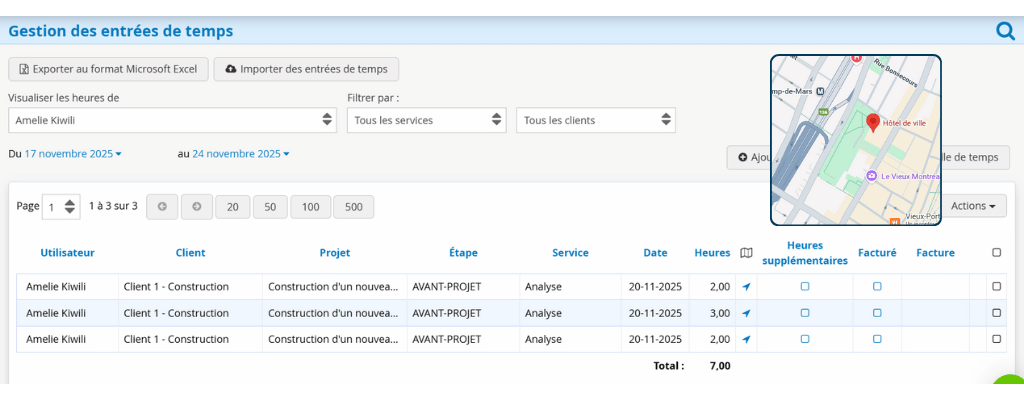
Task: Check Heures supplémentaires for the 3,00 hours row
Action: [805, 313]
